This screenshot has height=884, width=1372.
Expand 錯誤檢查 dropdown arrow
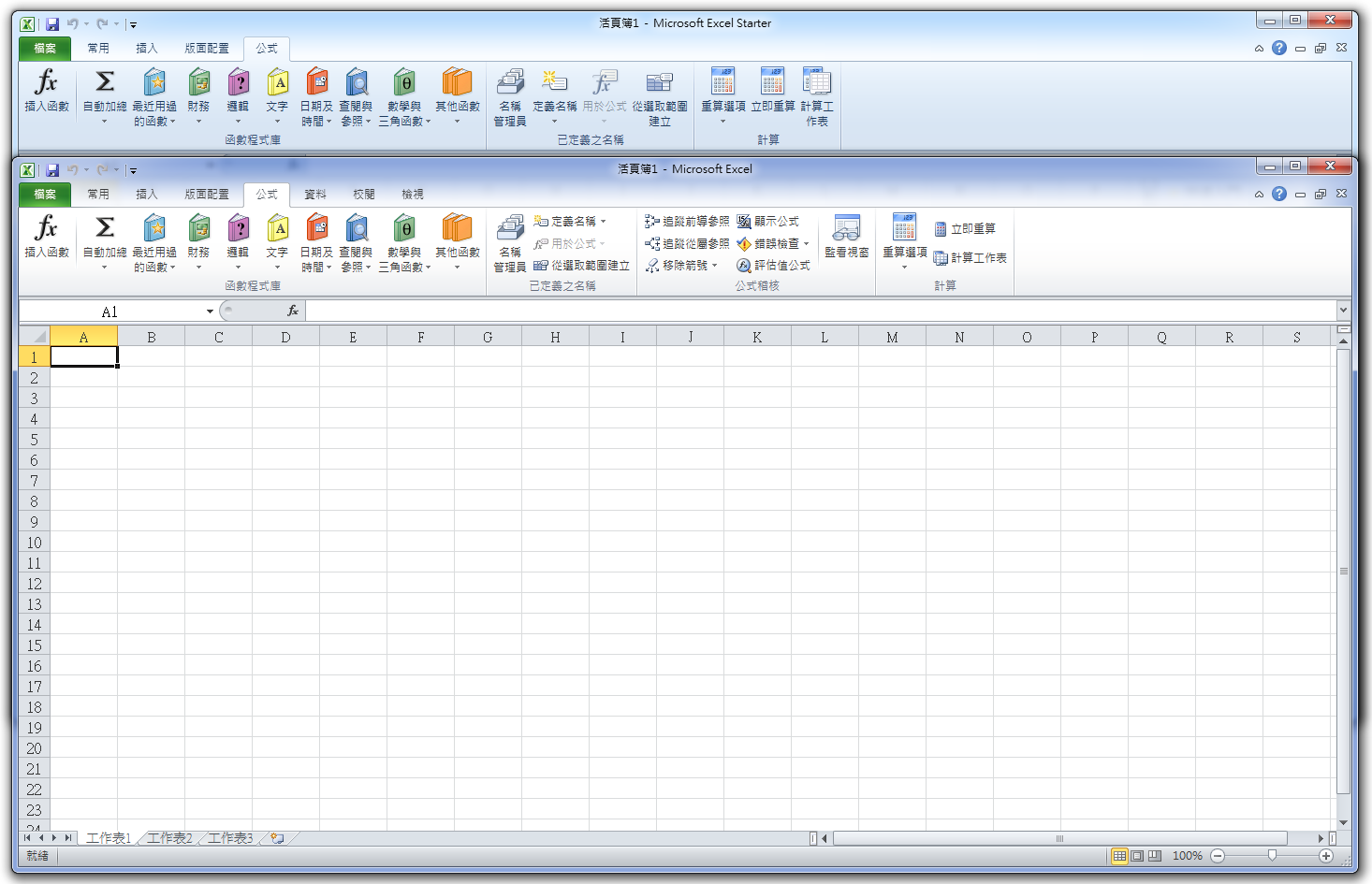[806, 243]
